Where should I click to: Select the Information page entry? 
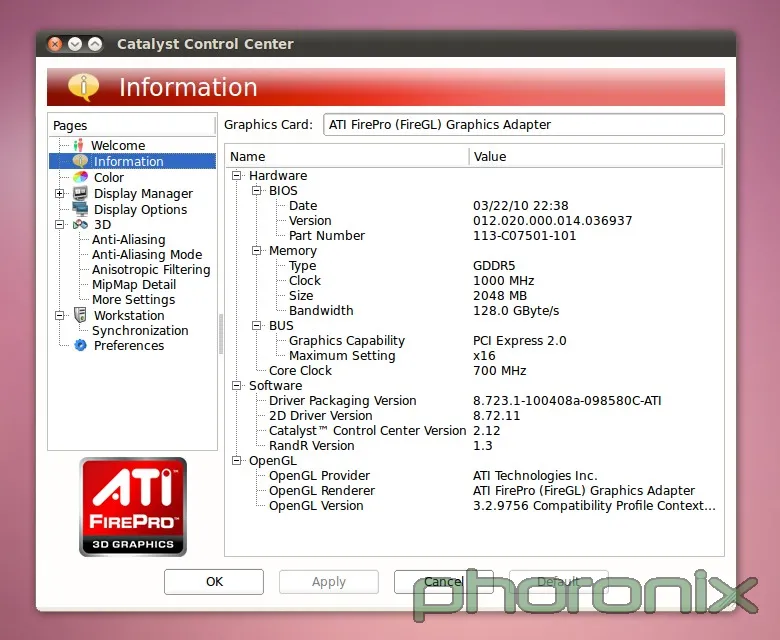click(128, 161)
